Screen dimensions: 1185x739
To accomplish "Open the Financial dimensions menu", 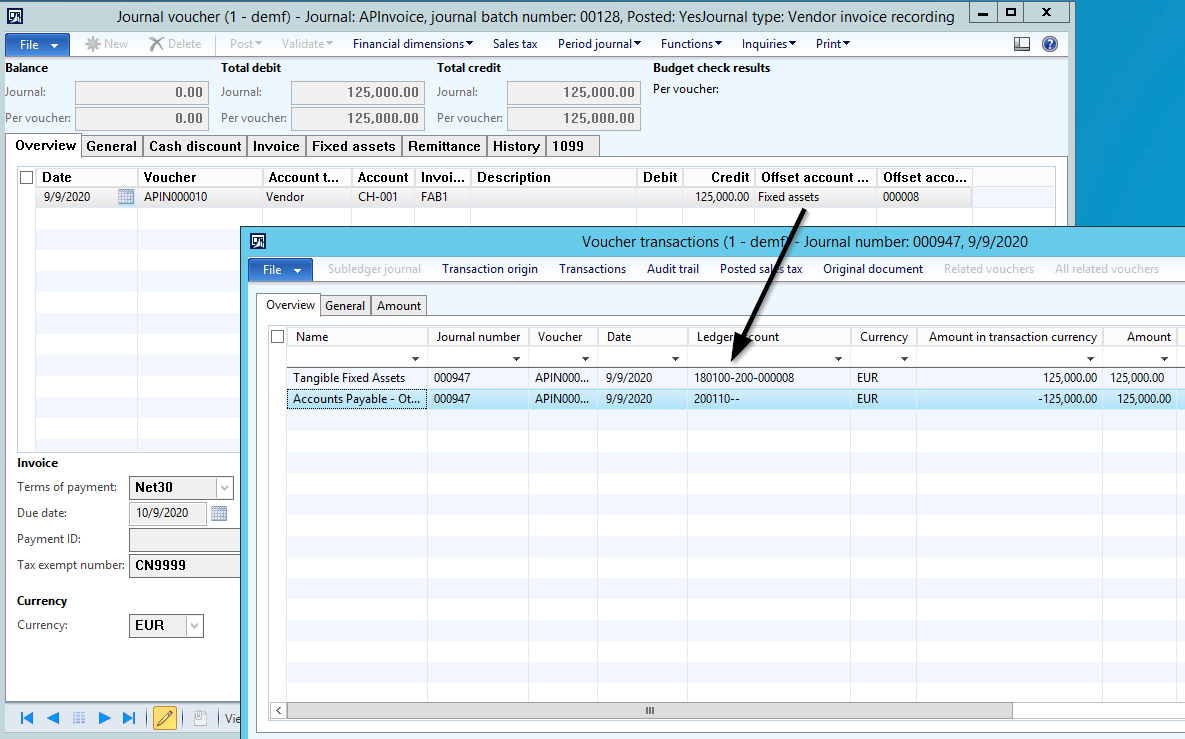I will (x=413, y=44).
